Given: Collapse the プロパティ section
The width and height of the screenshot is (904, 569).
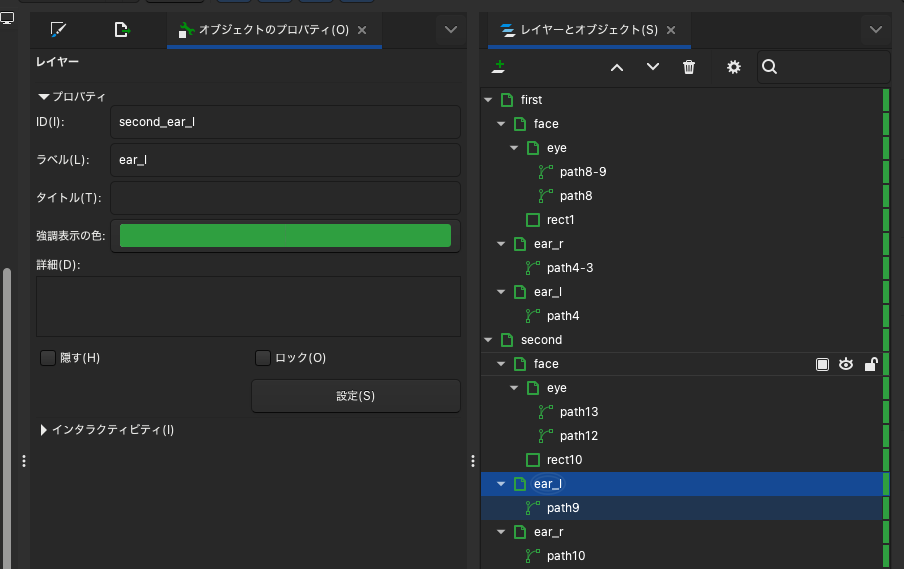Looking at the screenshot, I should pyautogui.click(x=43, y=97).
